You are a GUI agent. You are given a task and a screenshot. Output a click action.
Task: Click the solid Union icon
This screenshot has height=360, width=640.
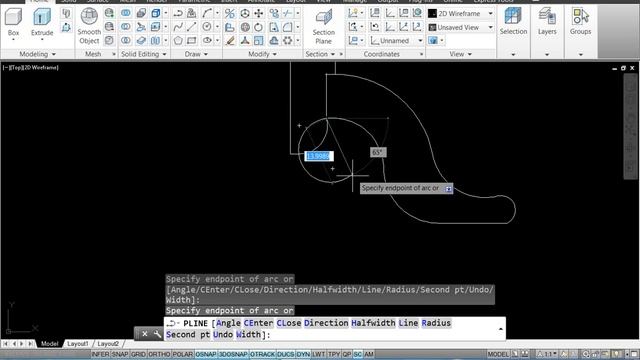coord(126,13)
